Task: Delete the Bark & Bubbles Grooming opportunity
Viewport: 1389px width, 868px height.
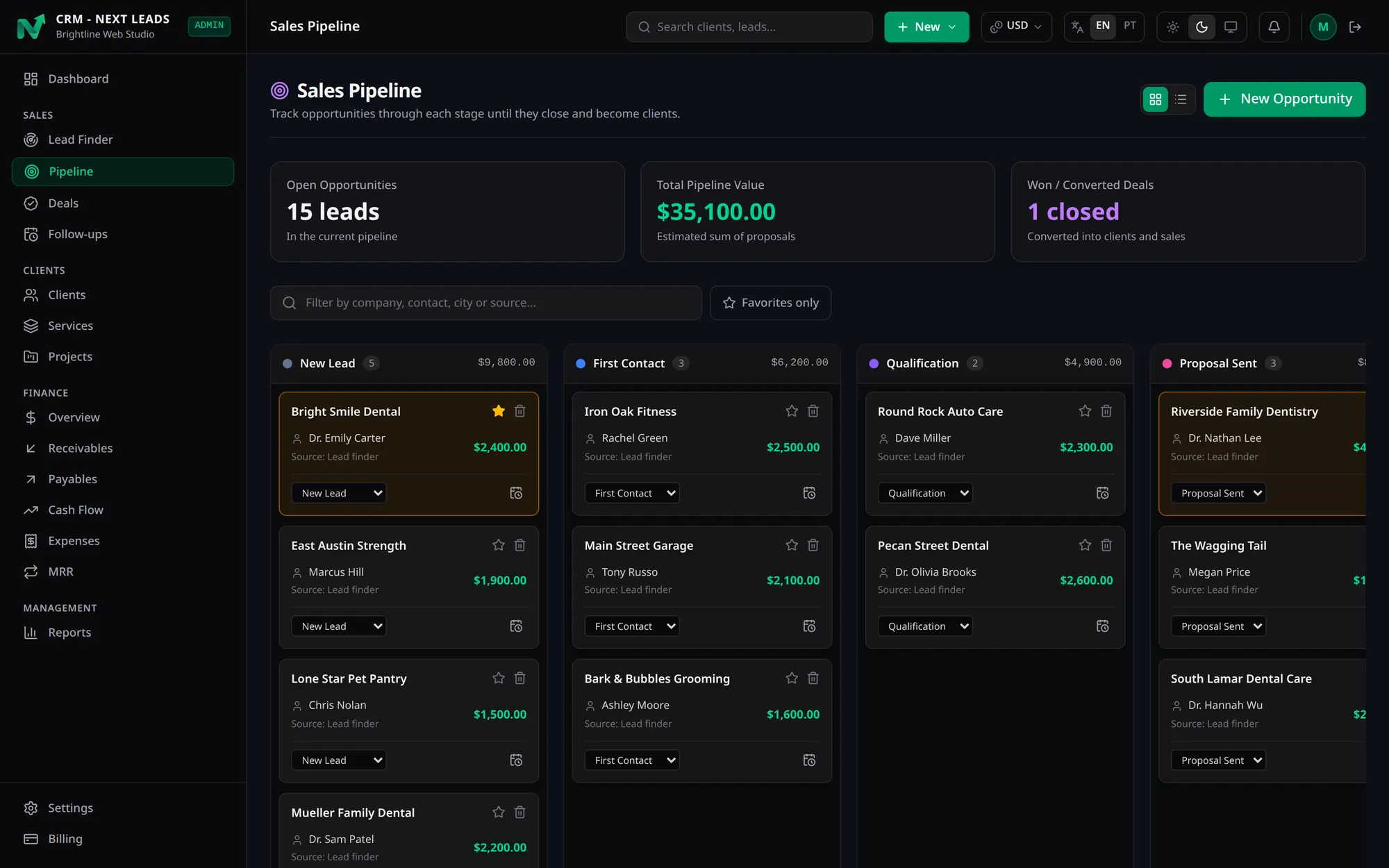Action: pyautogui.click(x=813, y=678)
